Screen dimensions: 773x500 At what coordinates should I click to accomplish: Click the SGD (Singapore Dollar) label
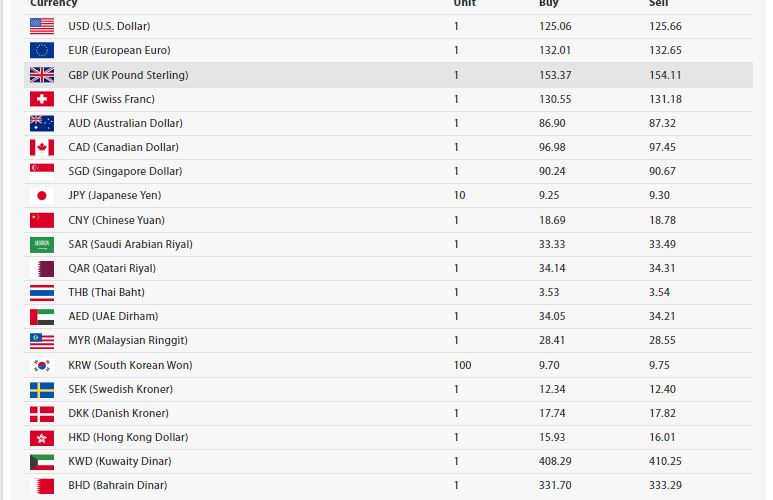(x=125, y=171)
